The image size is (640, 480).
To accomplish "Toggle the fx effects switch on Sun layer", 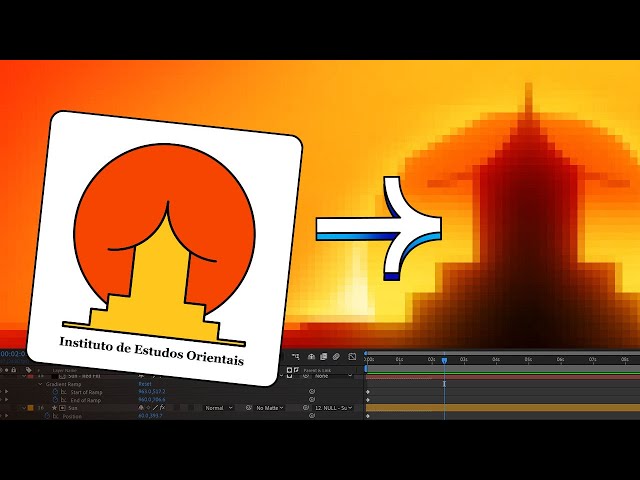I will (162, 408).
